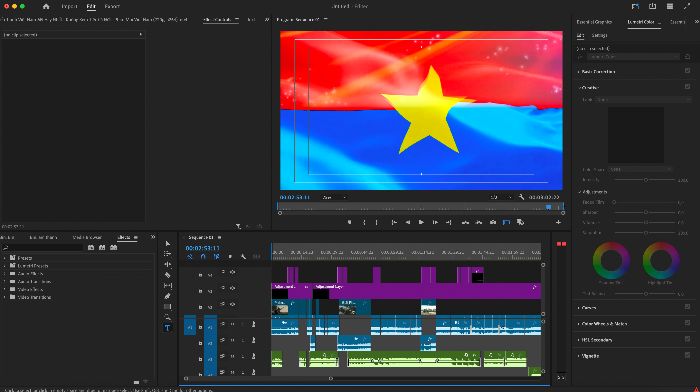Image resolution: width=700 pixels, height=392 pixels.
Task: Play the sequence in Program monitor
Action: click(x=421, y=222)
